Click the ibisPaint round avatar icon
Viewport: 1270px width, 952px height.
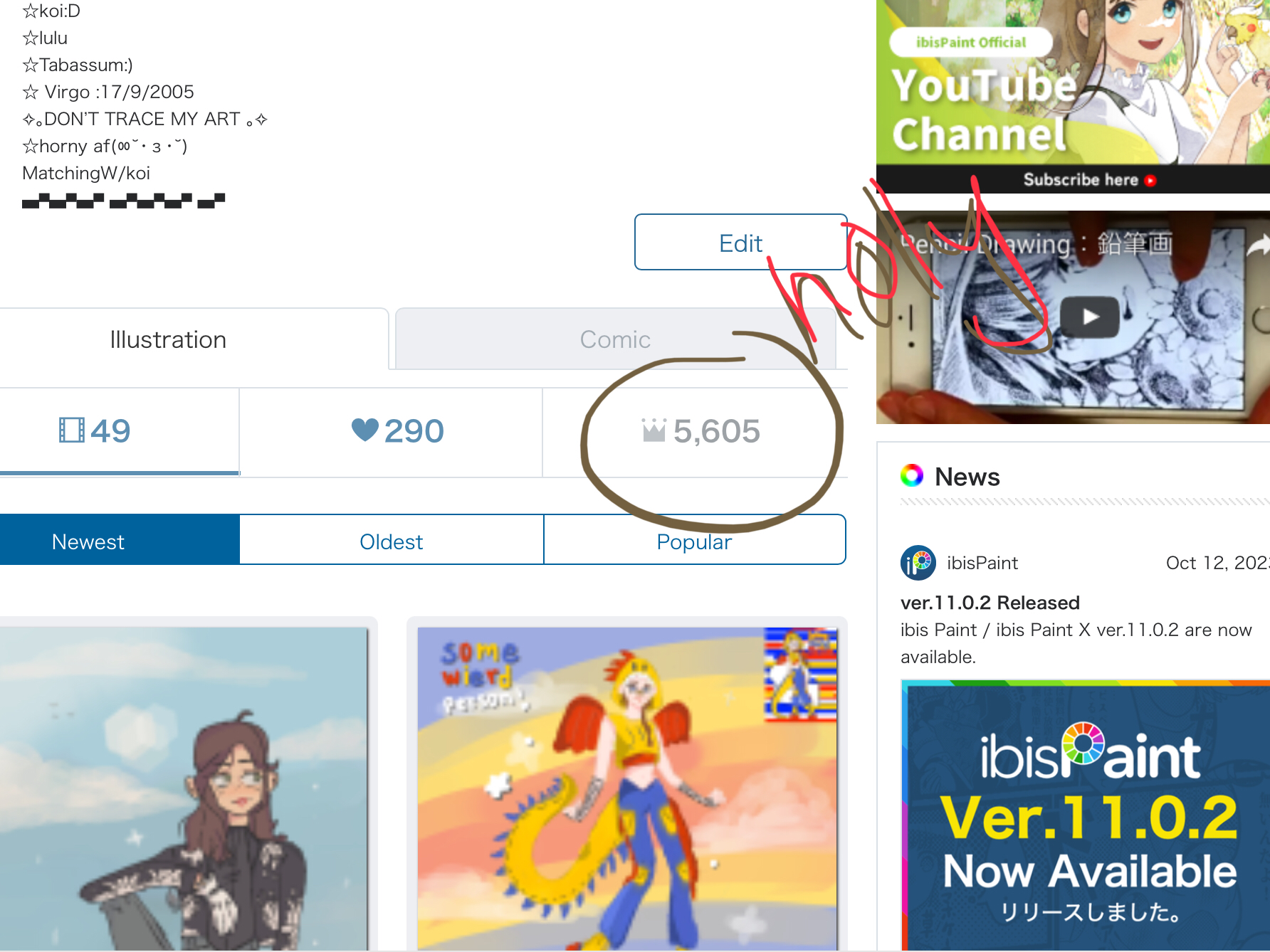918,563
